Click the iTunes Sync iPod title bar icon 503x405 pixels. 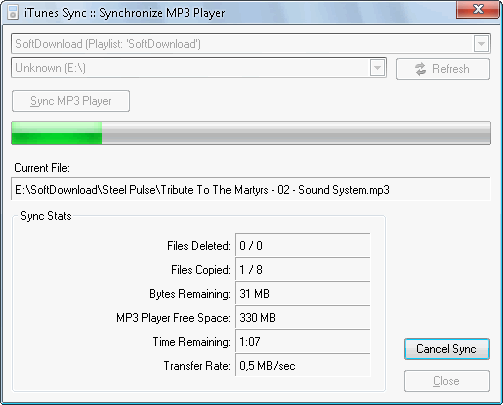tap(13, 12)
